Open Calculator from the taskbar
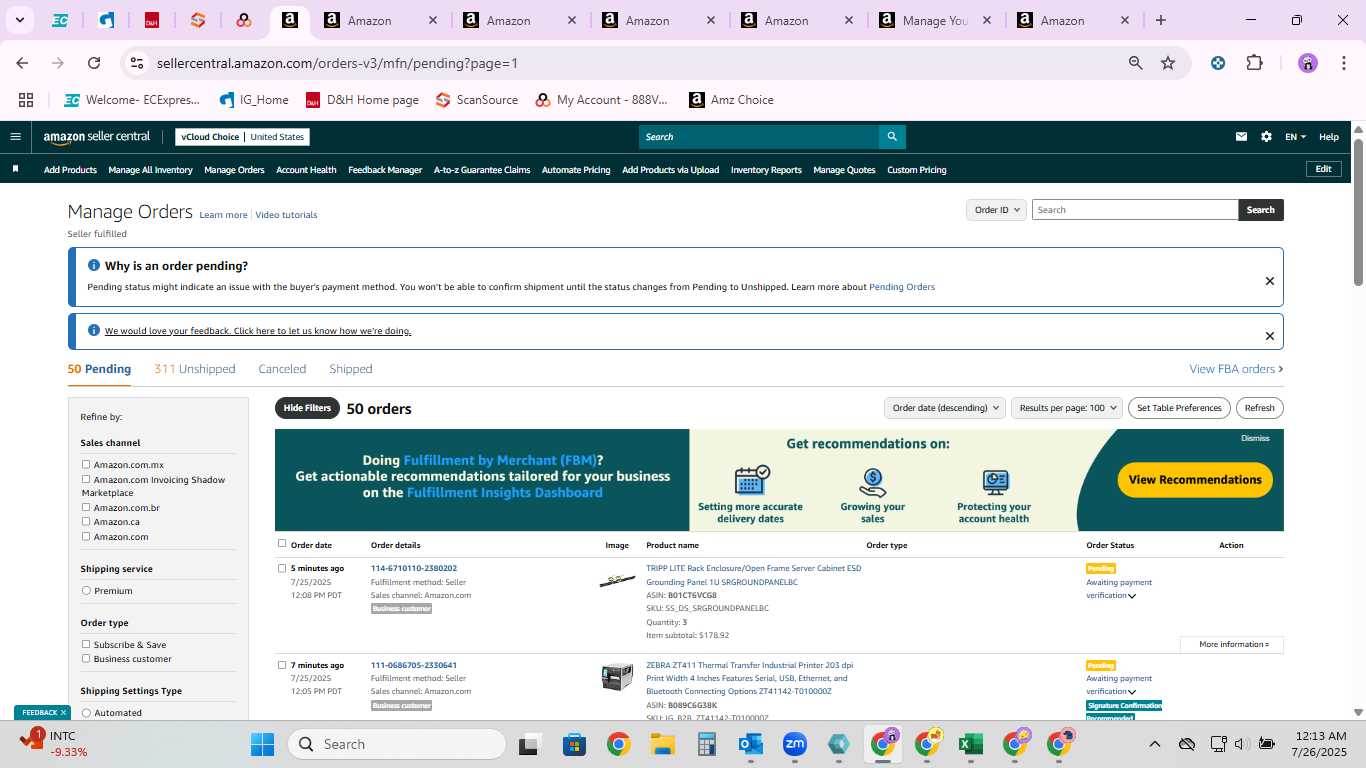Image resolution: width=1366 pixels, height=768 pixels. (707, 744)
